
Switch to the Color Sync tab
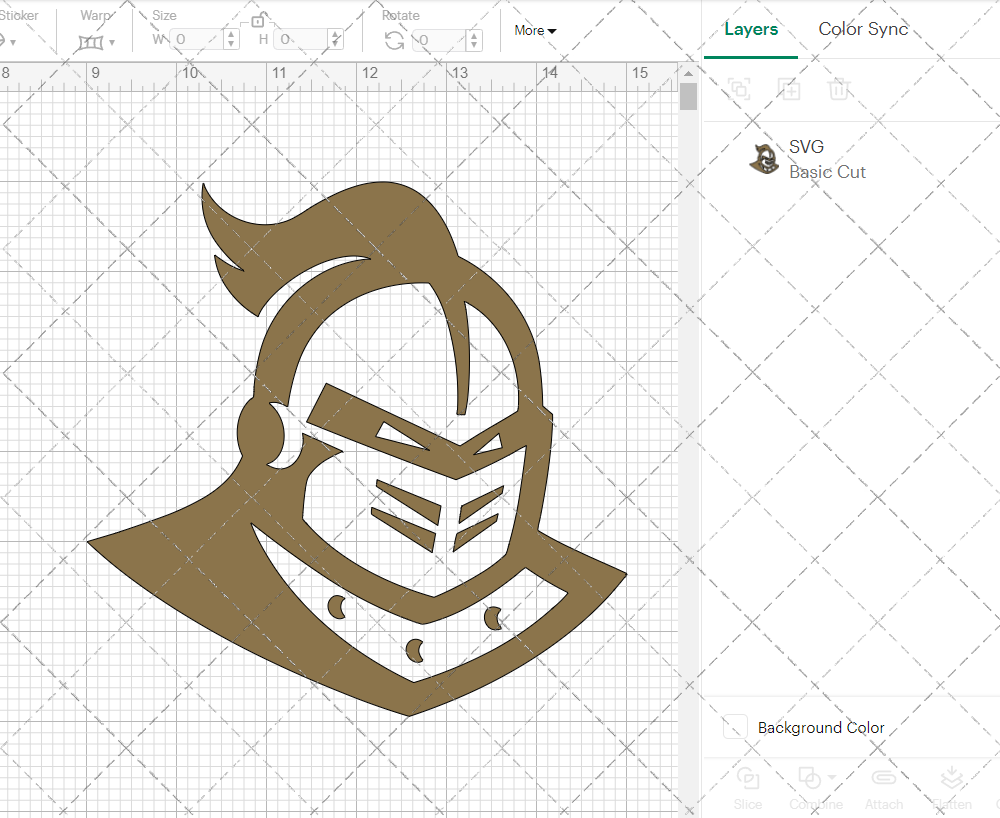863,29
